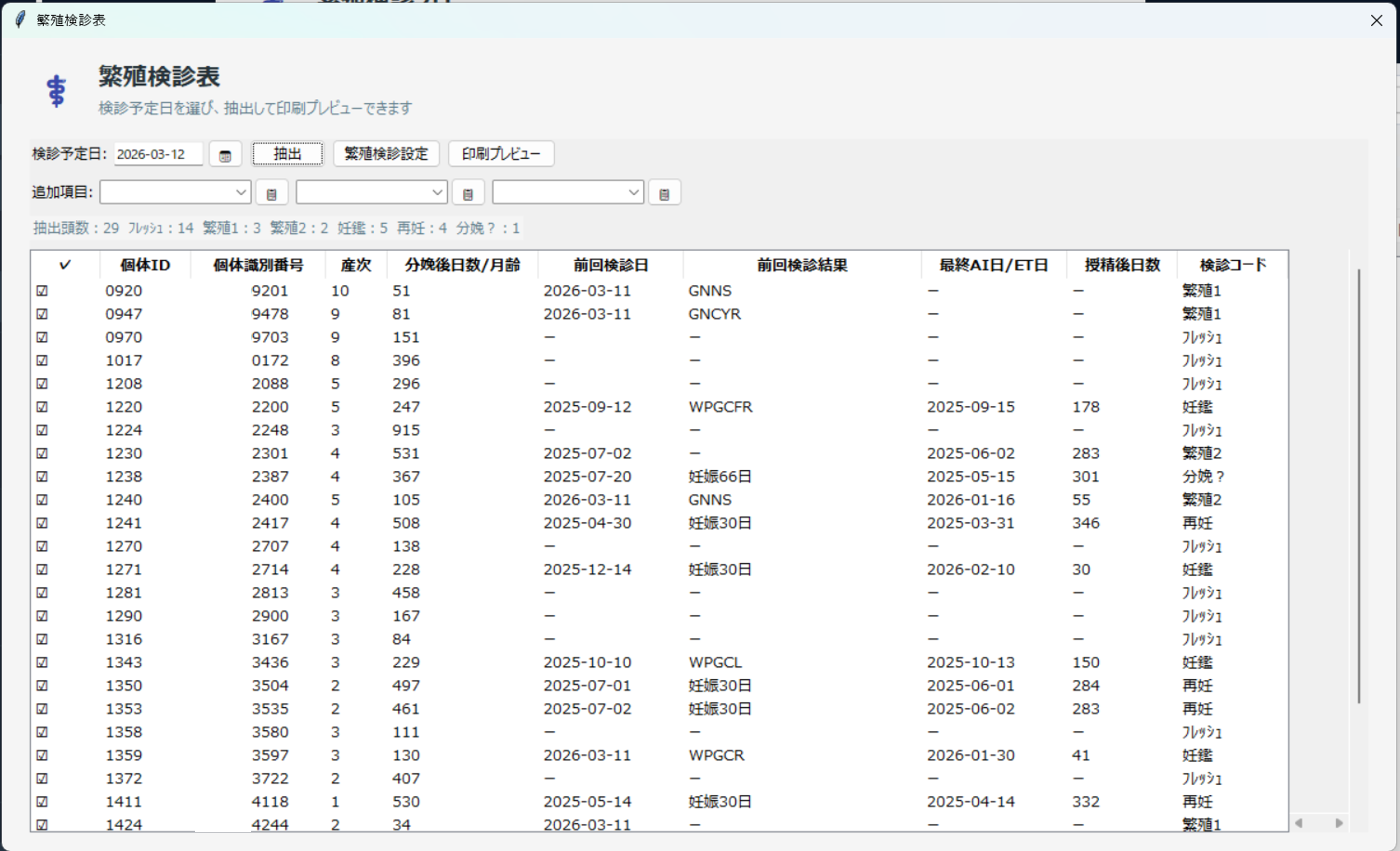Select the 分娩？ code cell
The height and width of the screenshot is (851, 1400).
pyautogui.click(x=1203, y=477)
